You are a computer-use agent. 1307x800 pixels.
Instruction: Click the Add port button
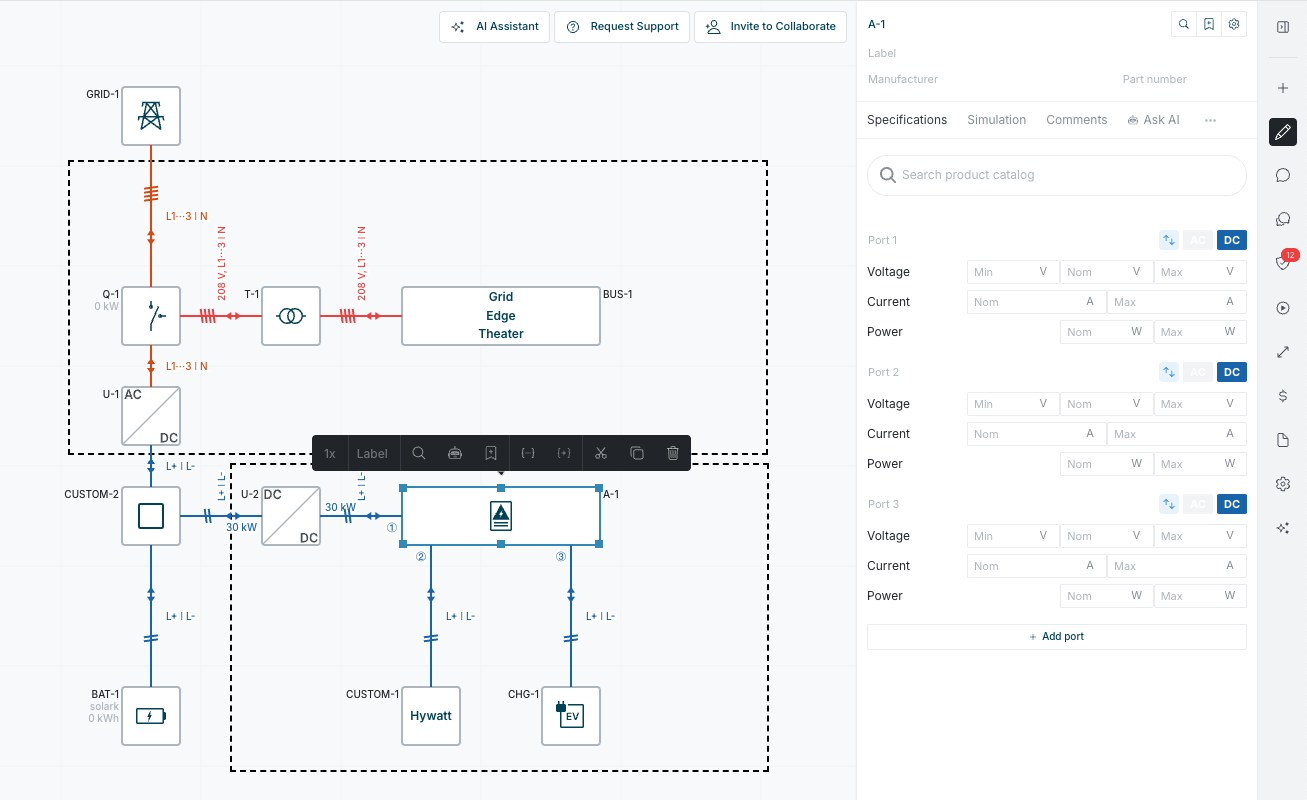[1056, 637]
